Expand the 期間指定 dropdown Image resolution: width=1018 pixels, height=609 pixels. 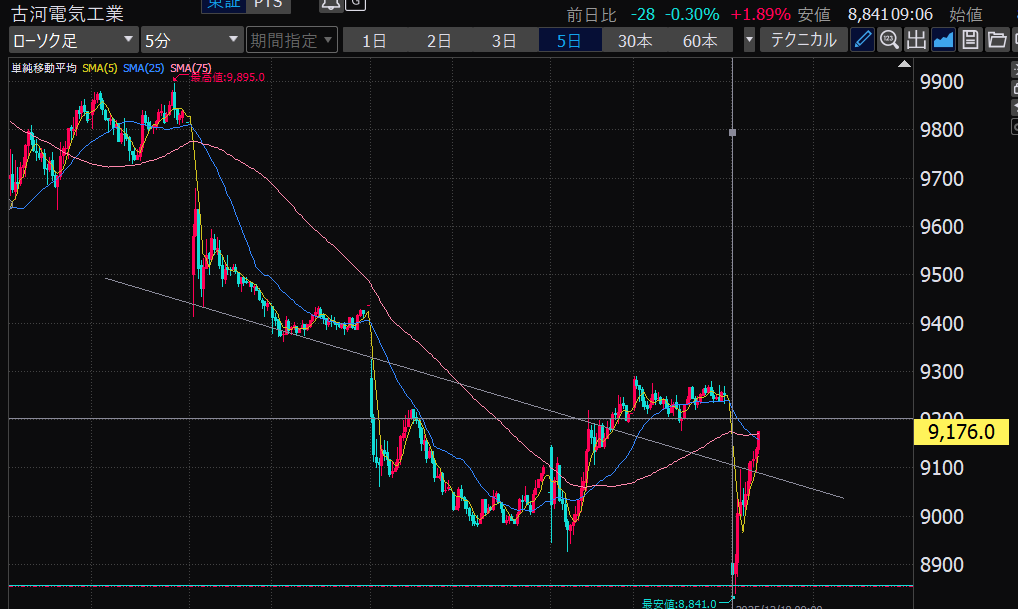click(291, 41)
